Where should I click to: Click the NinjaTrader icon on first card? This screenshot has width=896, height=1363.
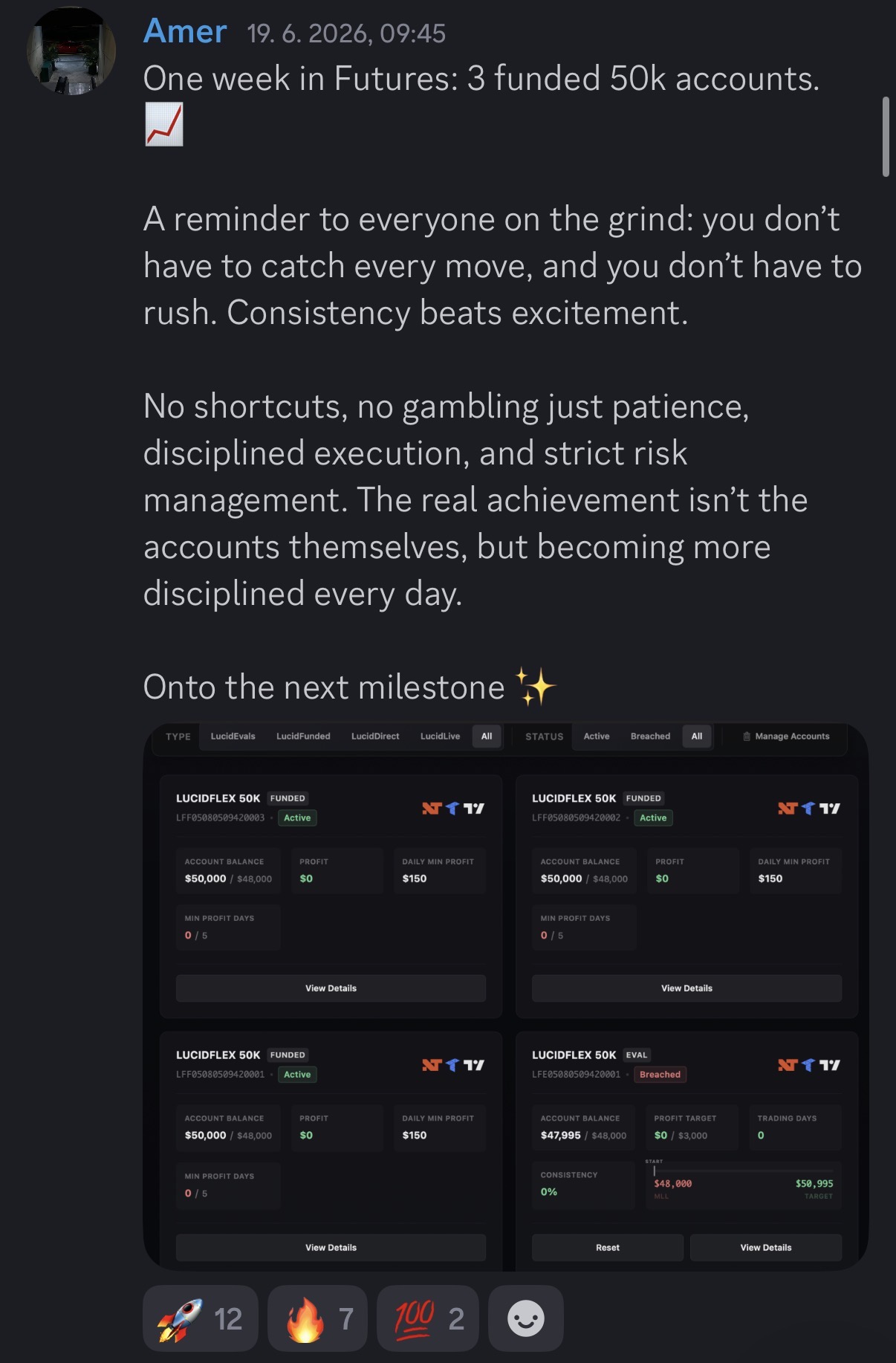click(x=432, y=809)
